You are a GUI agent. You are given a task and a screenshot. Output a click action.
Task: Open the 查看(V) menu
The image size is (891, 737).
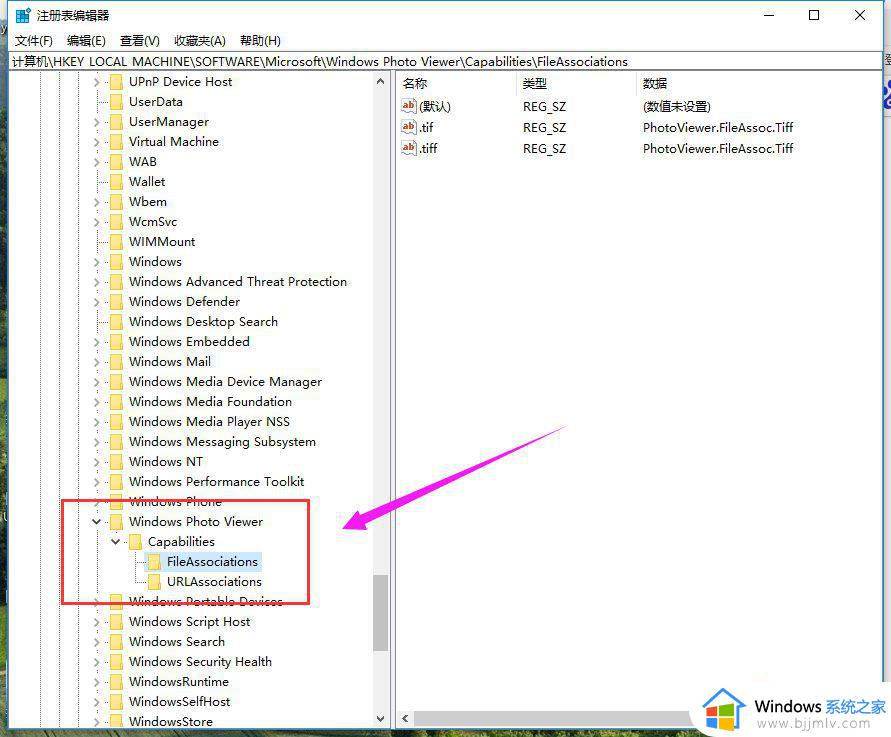click(x=139, y=41)
